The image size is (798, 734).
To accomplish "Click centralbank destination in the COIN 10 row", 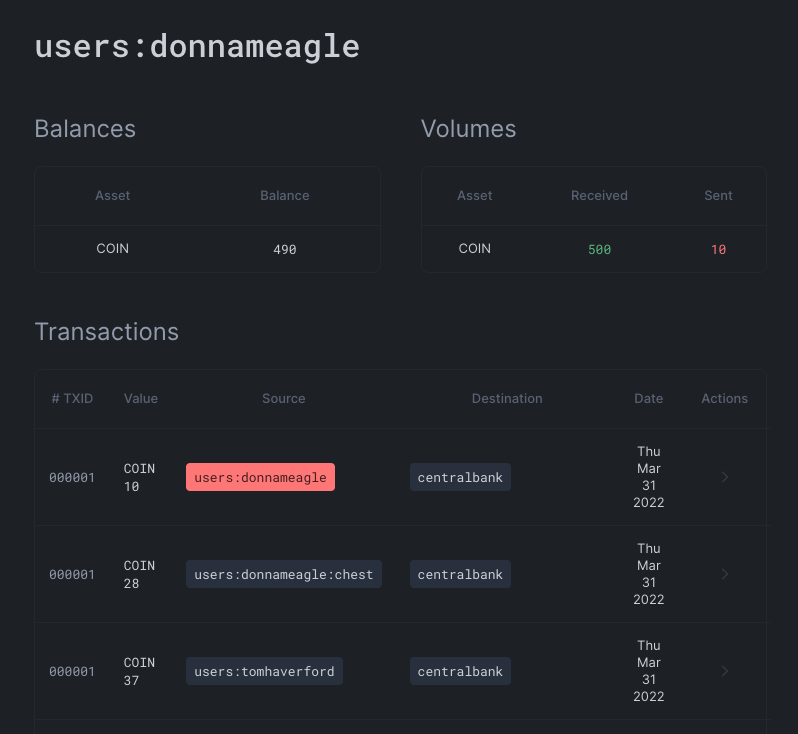I will click(x=460, y=478).
